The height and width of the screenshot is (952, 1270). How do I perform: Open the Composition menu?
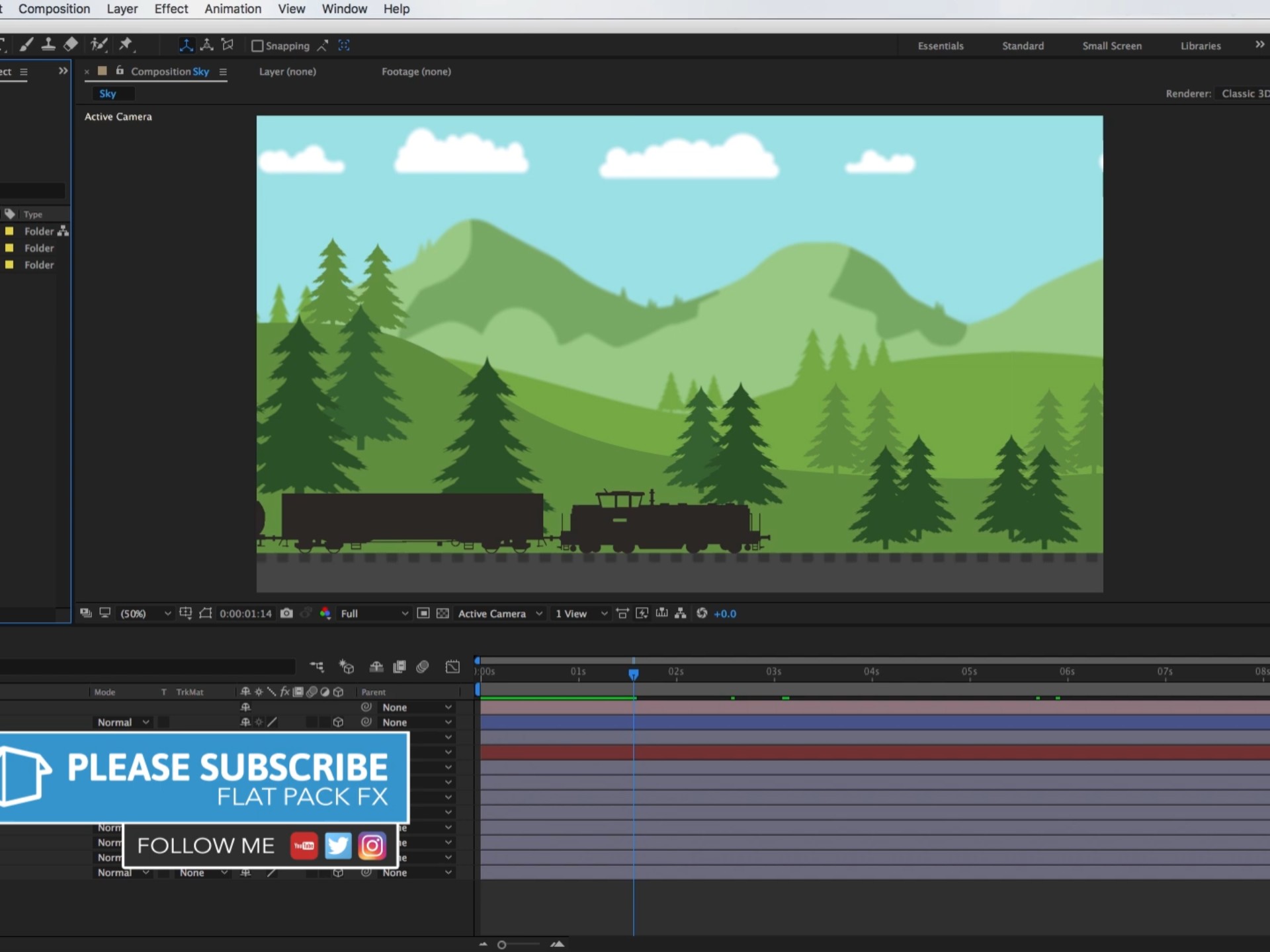(x=54, y=9)
